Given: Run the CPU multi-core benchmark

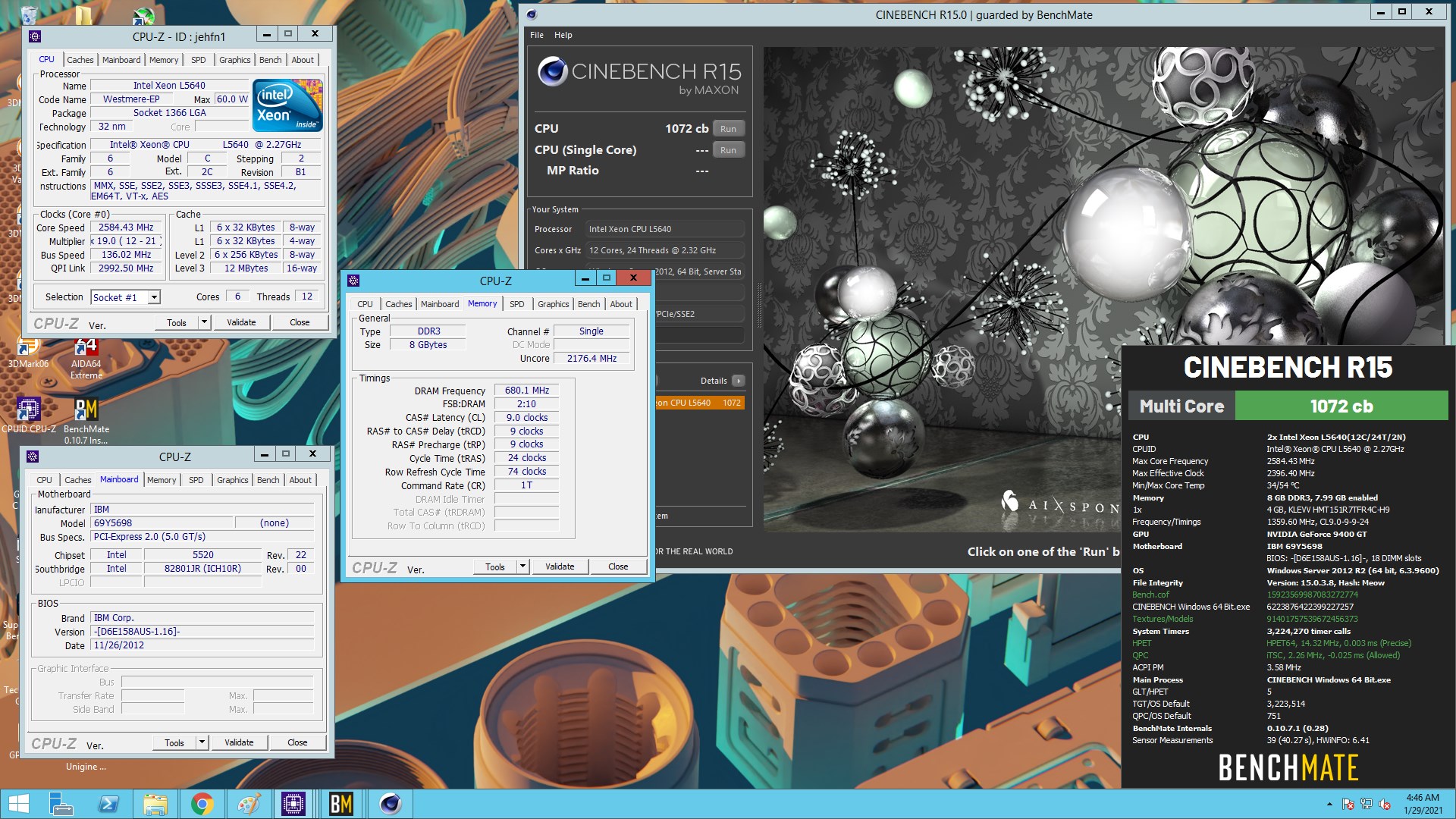Looking at the screenshot, I should pyautogui.click(x=728, y=129).
